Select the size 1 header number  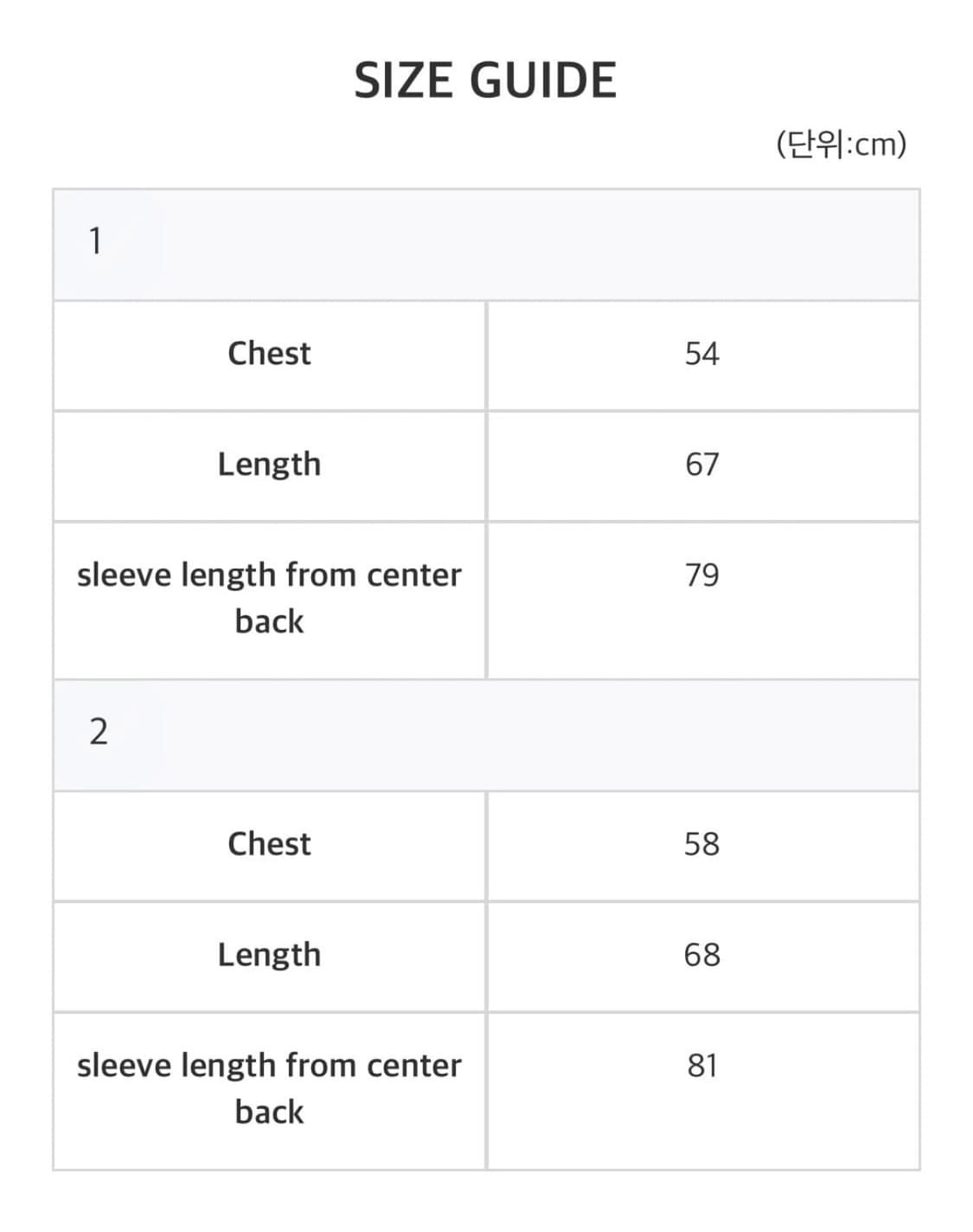[95, 241]
